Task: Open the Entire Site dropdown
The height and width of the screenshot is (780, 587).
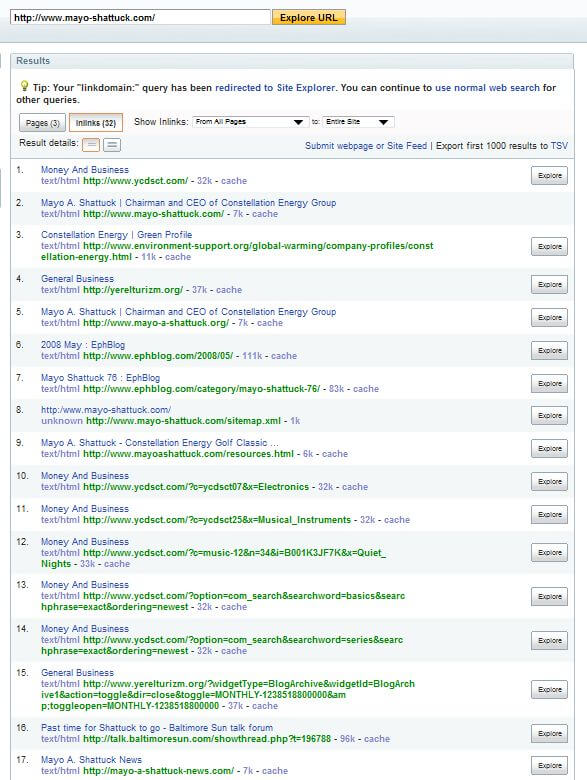Action: (358, 122)
